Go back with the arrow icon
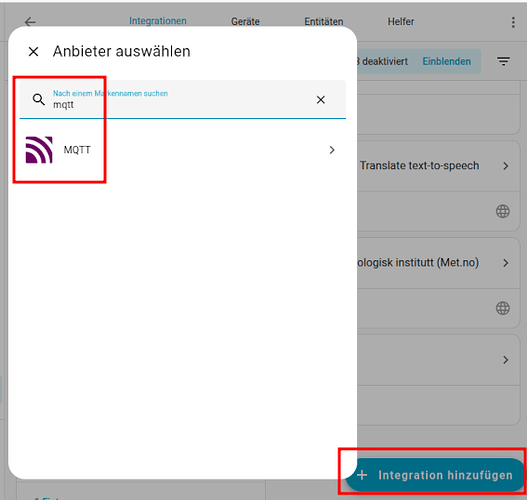The height and width of the screenshot is (500, 527). click(x=30, y=22)
